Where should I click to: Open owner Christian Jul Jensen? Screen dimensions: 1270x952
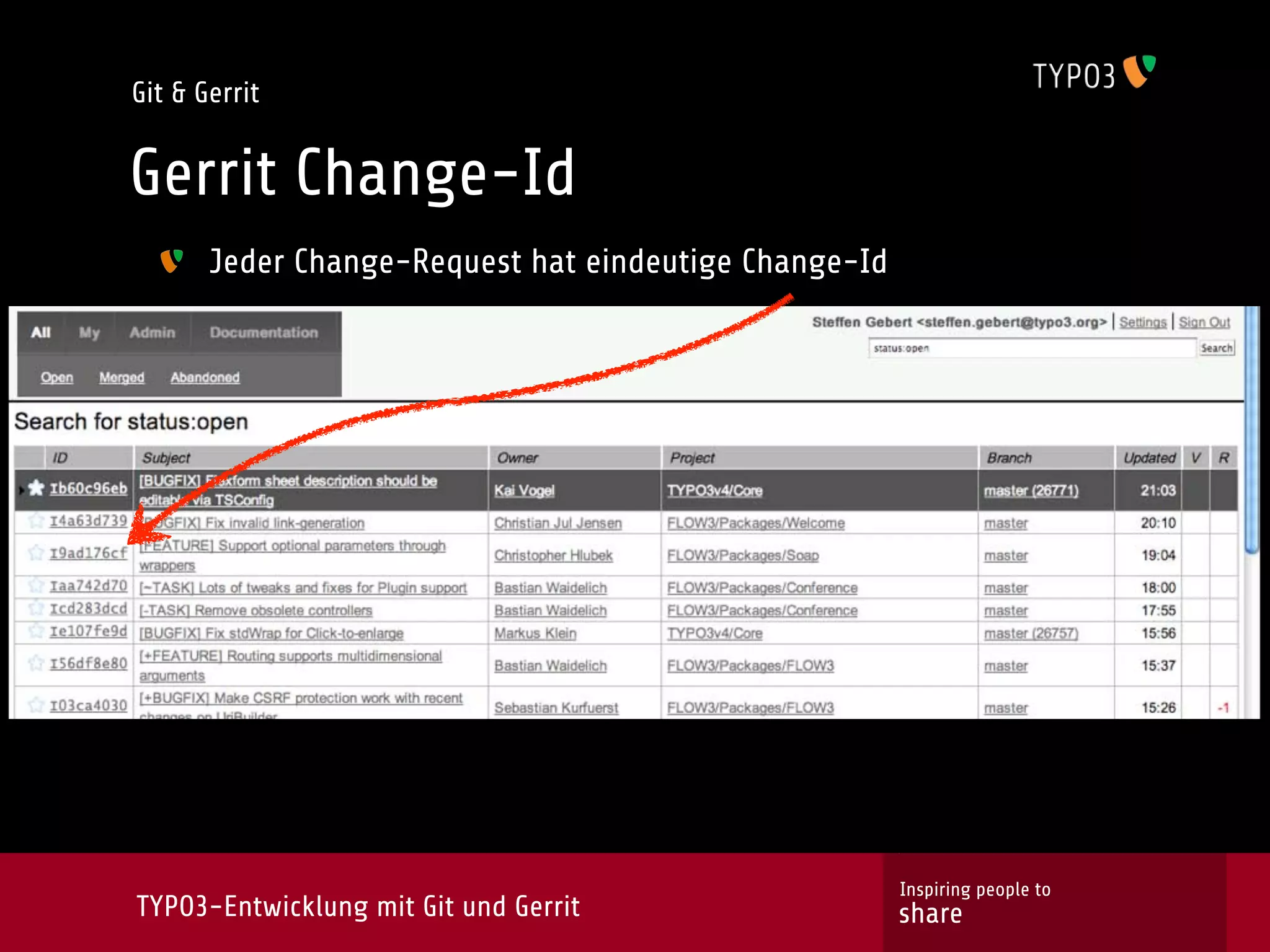(x=558, y=523)
